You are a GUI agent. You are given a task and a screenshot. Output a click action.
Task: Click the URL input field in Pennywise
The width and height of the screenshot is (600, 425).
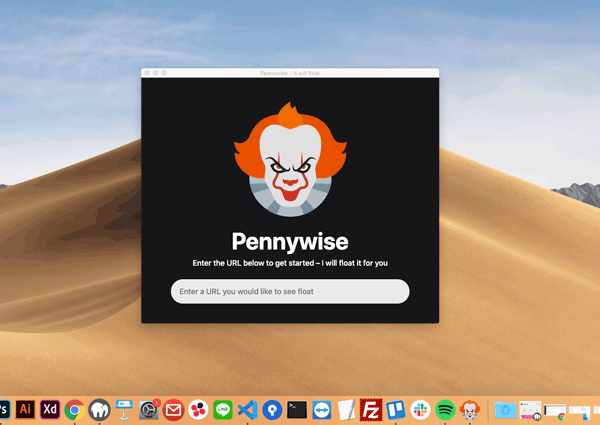(x=290, y=291)
